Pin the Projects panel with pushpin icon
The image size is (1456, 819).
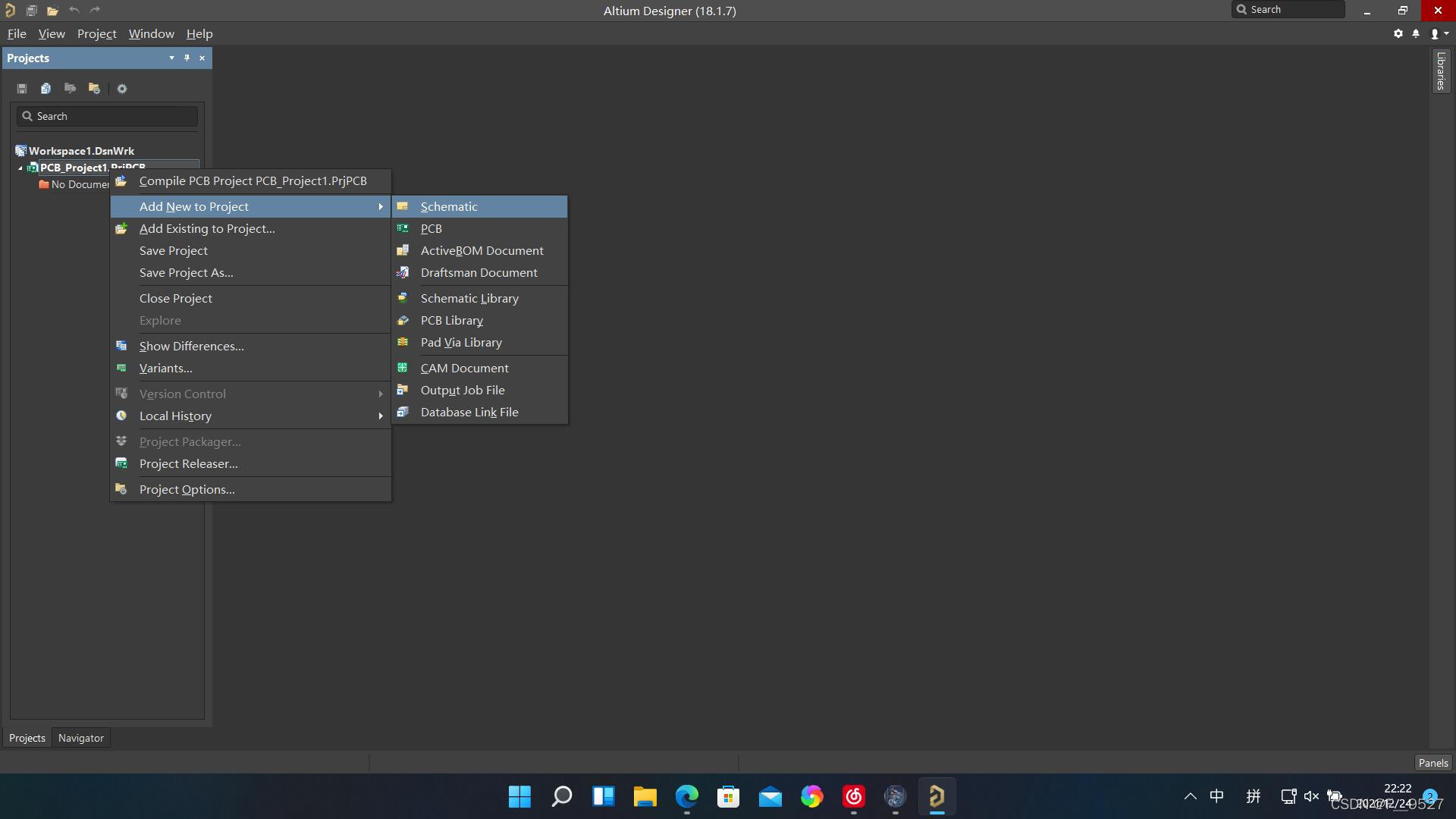tap(187, 58)
